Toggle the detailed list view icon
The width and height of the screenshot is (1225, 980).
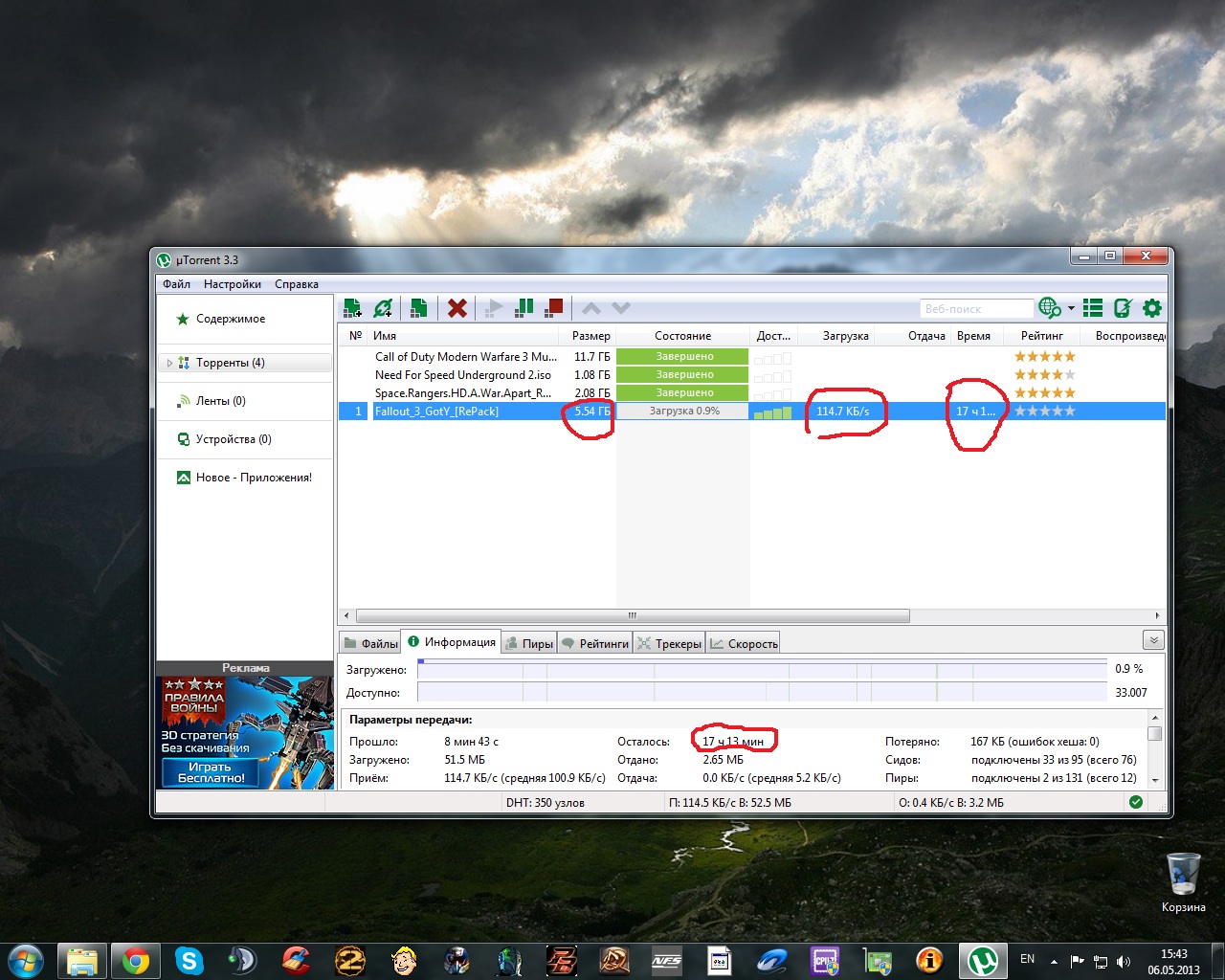[1093, 308]
